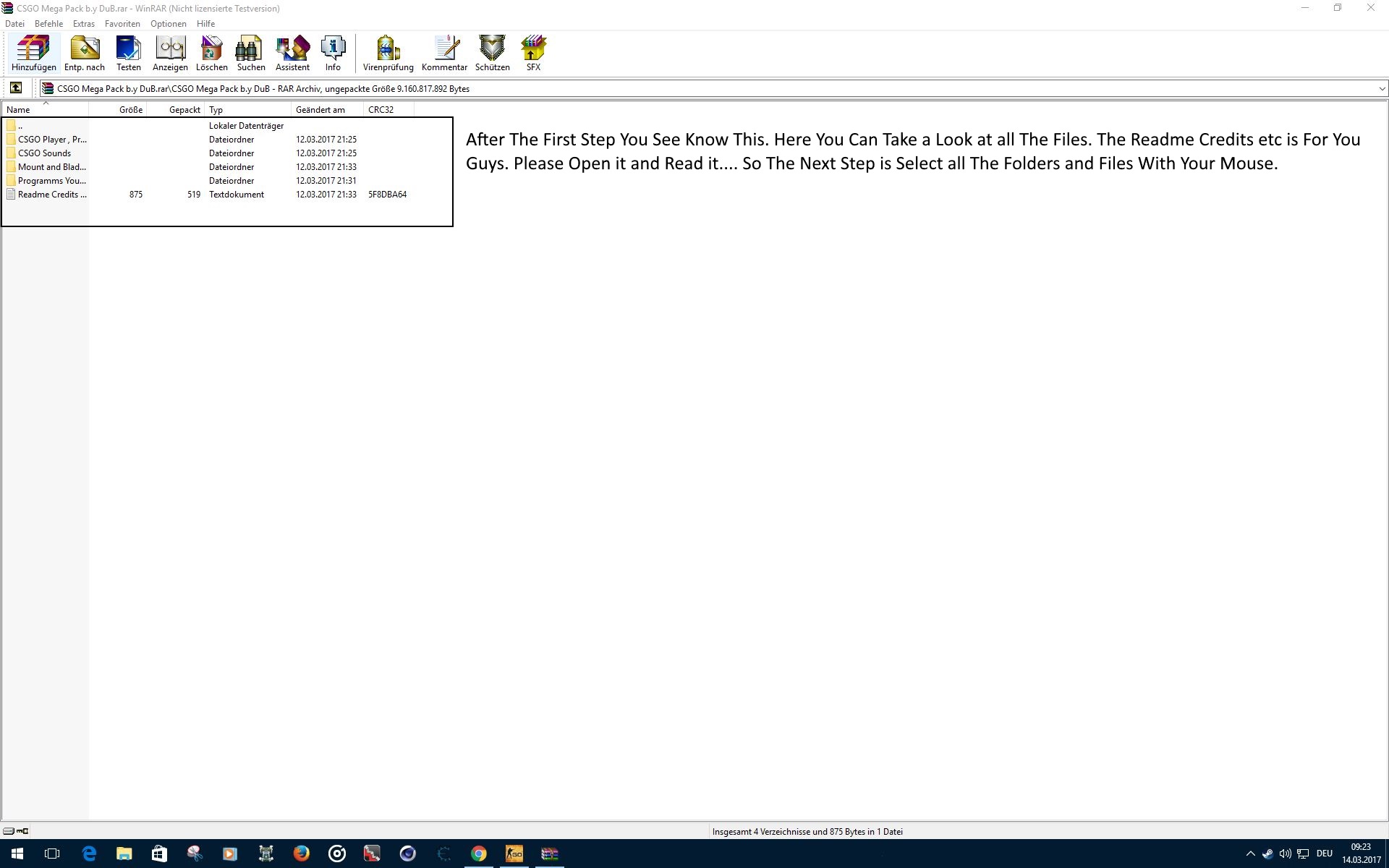The width and height of the screenshot is (1389, 868).
Task: Click the Anzeigen view icon
Action: pyautogui.click(x=170, y=54)
